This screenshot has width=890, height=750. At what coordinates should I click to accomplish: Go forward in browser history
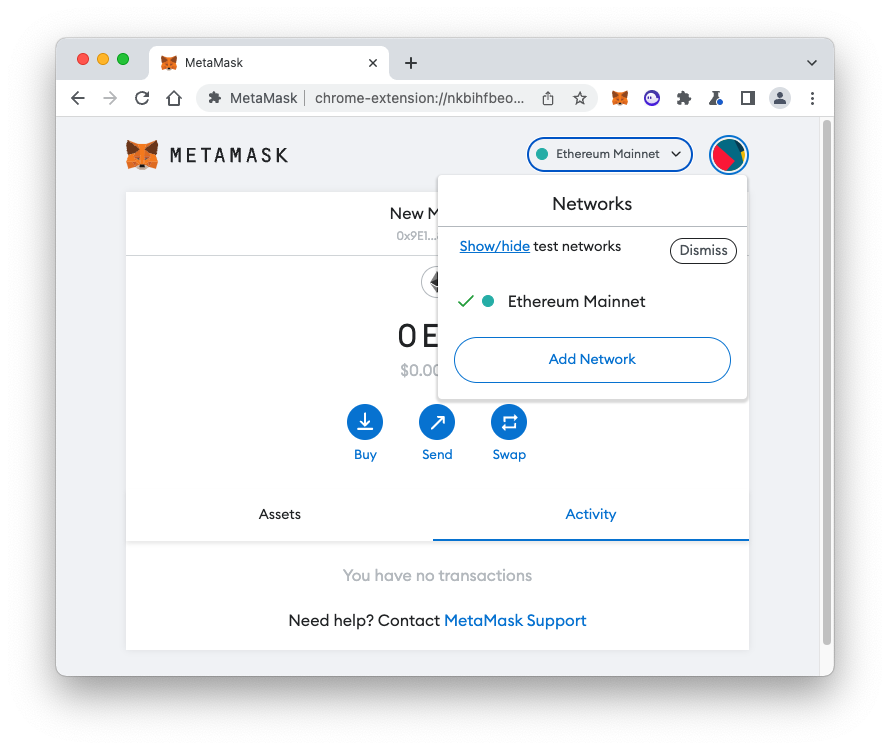(x=110, y=98)
